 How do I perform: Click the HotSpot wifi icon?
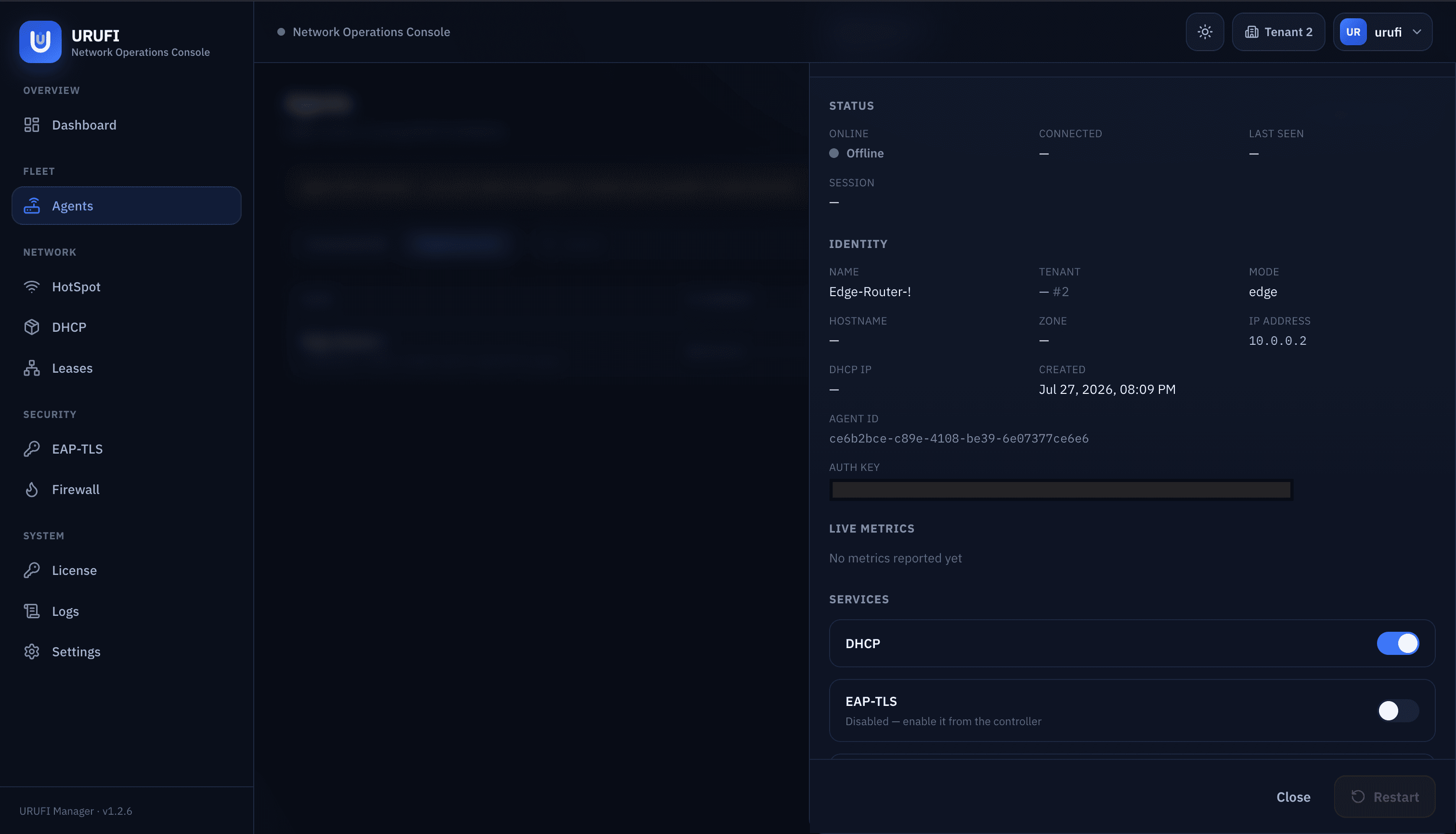pyautogui.click(x=31, y=287)
